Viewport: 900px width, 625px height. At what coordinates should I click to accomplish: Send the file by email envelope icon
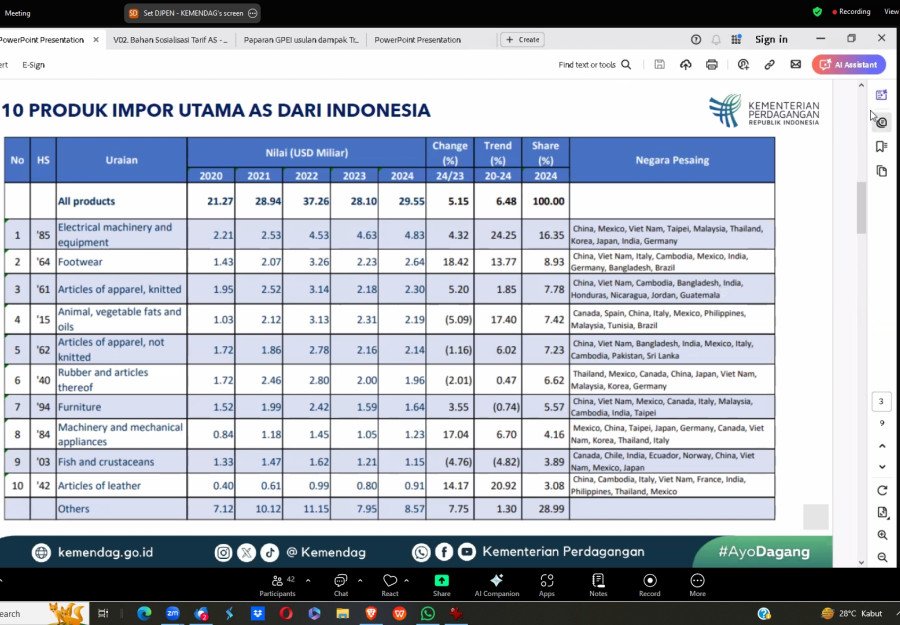coord(796,65)
